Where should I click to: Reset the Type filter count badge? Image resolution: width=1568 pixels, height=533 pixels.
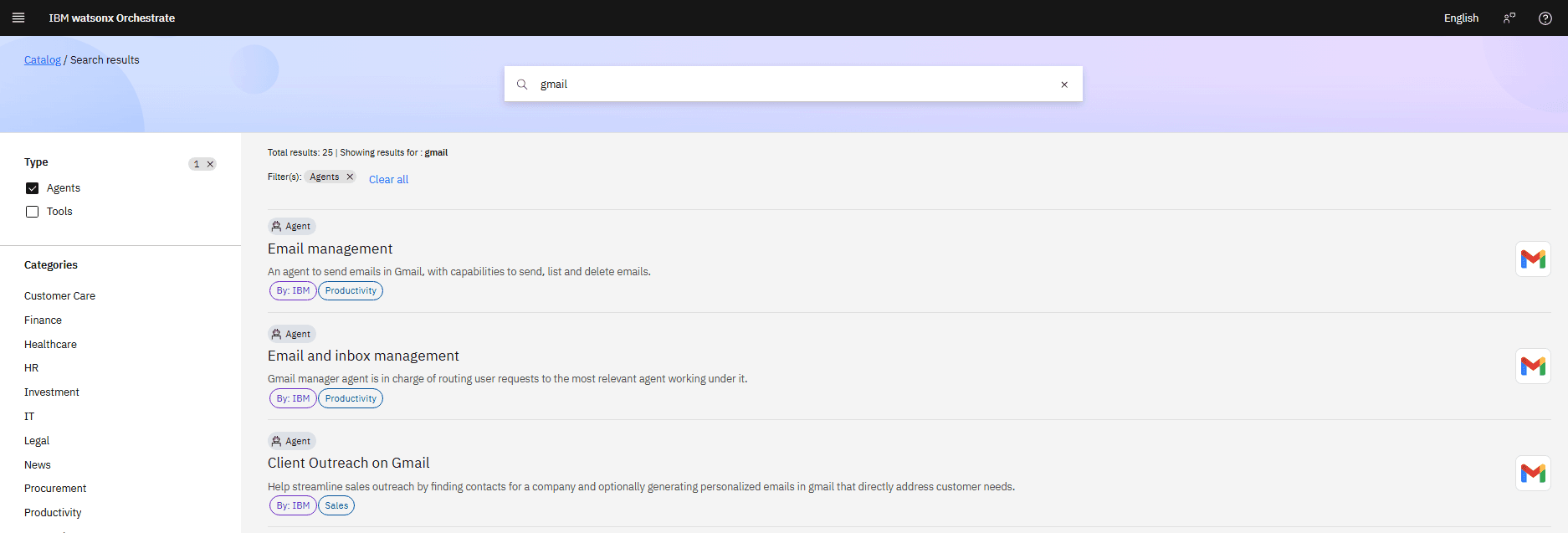coord(210,164)
